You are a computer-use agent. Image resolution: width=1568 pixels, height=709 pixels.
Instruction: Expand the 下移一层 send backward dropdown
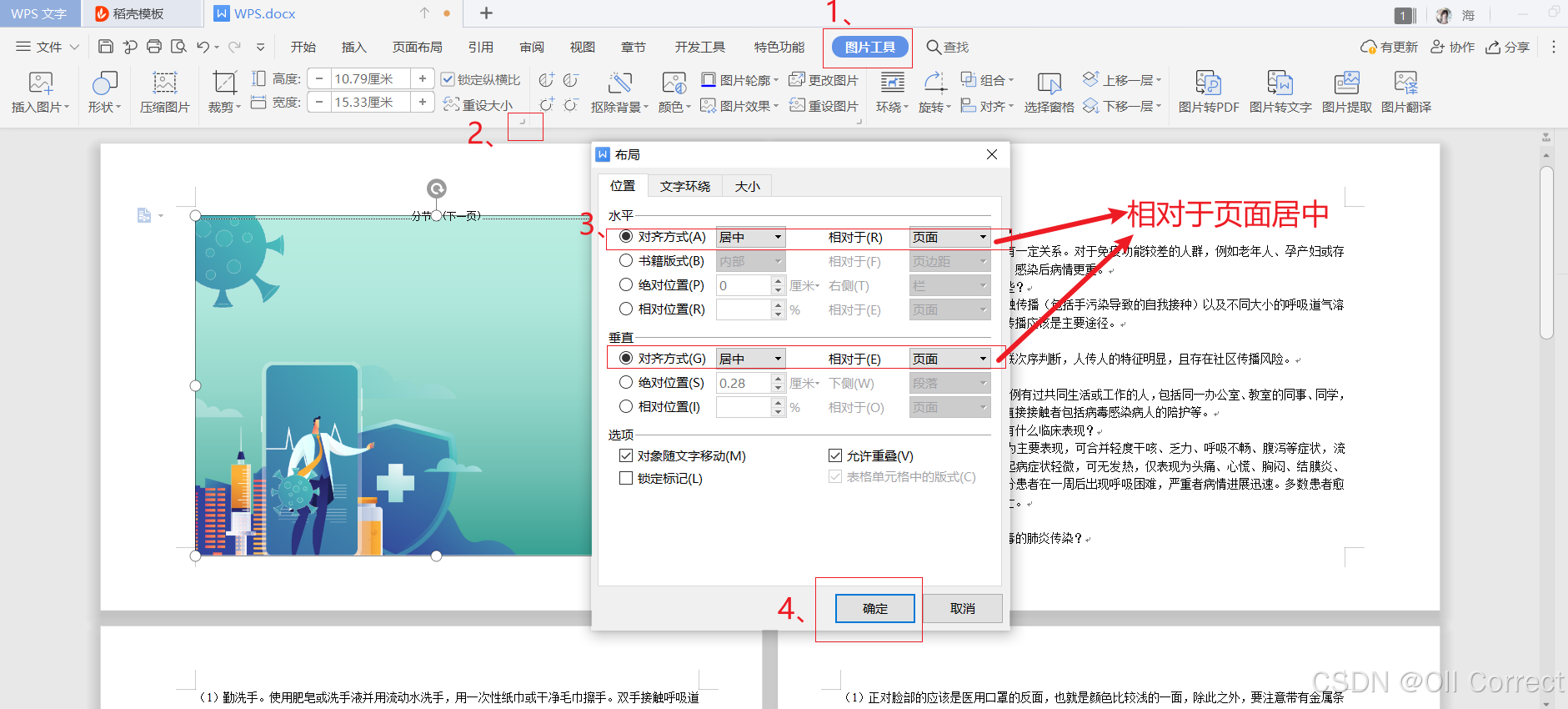point(1159,106)
